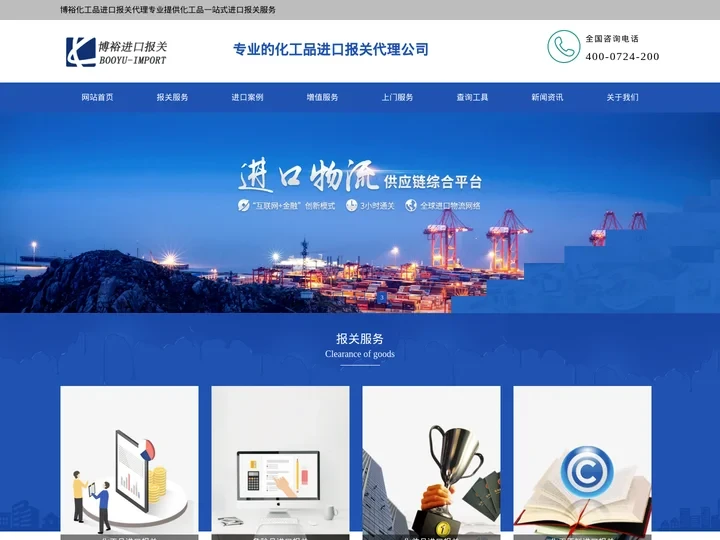Click the 专业的化工品进口报关代理公司 slogan

click(331, 49)
